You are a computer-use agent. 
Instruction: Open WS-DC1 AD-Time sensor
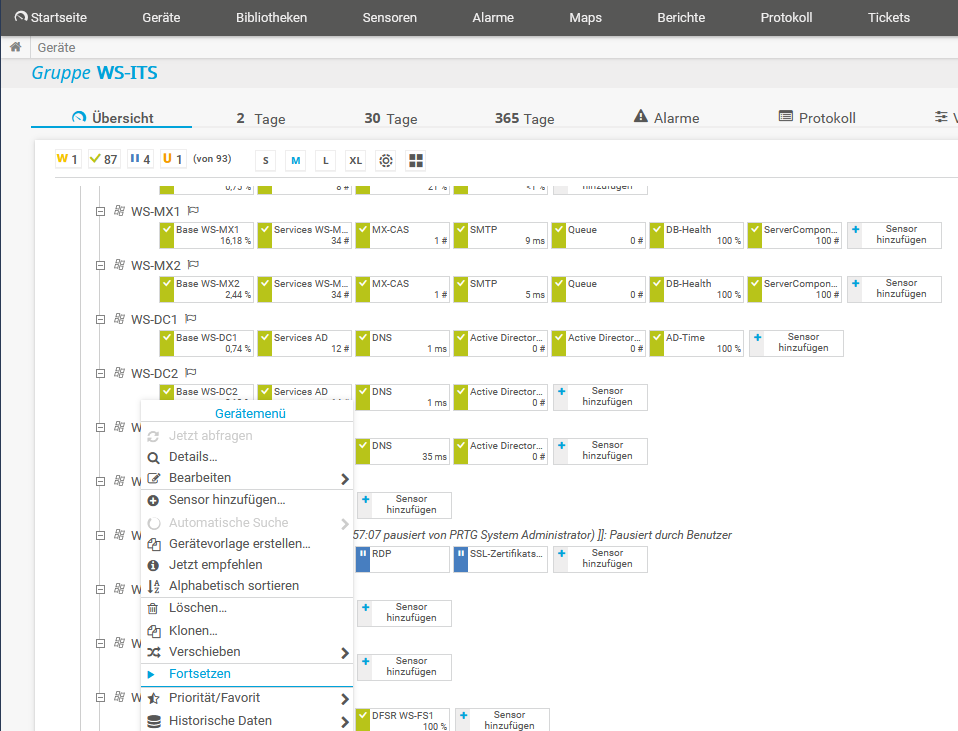point(696,343)
